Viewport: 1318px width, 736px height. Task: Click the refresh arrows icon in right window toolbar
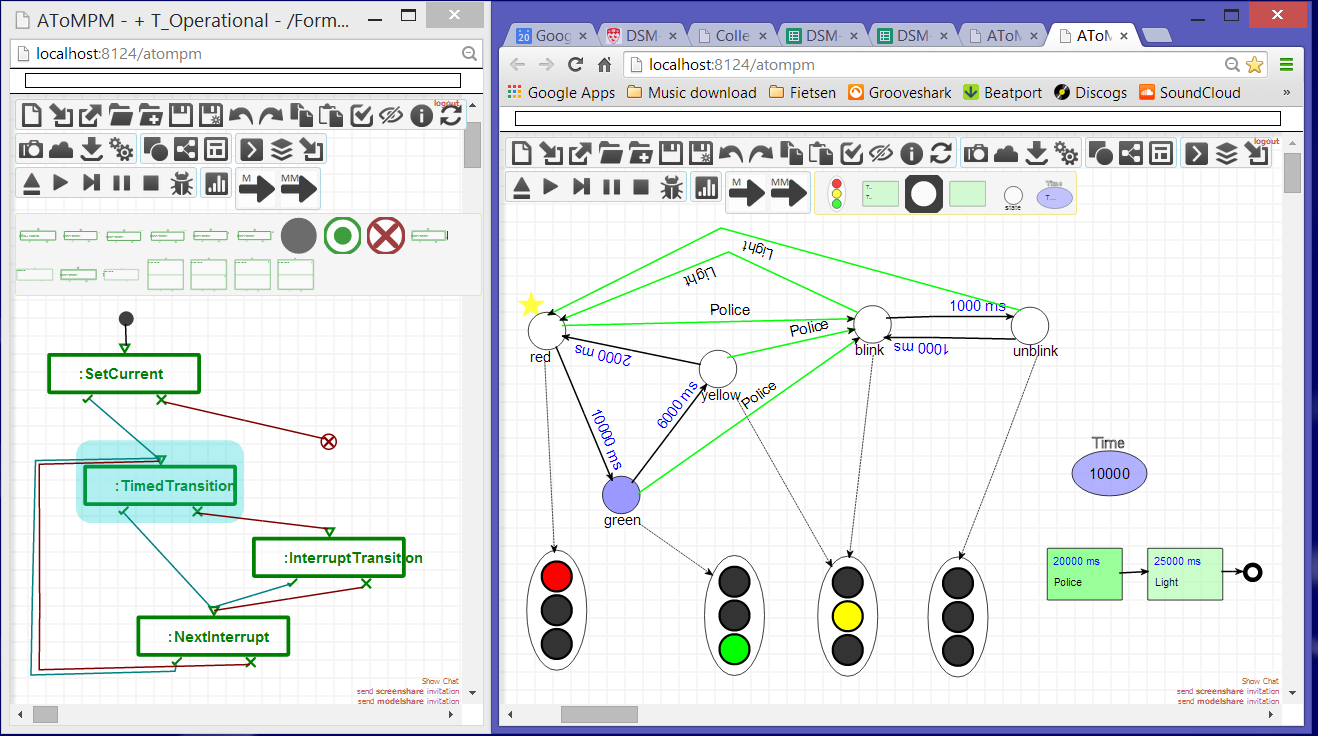point(941,153)
